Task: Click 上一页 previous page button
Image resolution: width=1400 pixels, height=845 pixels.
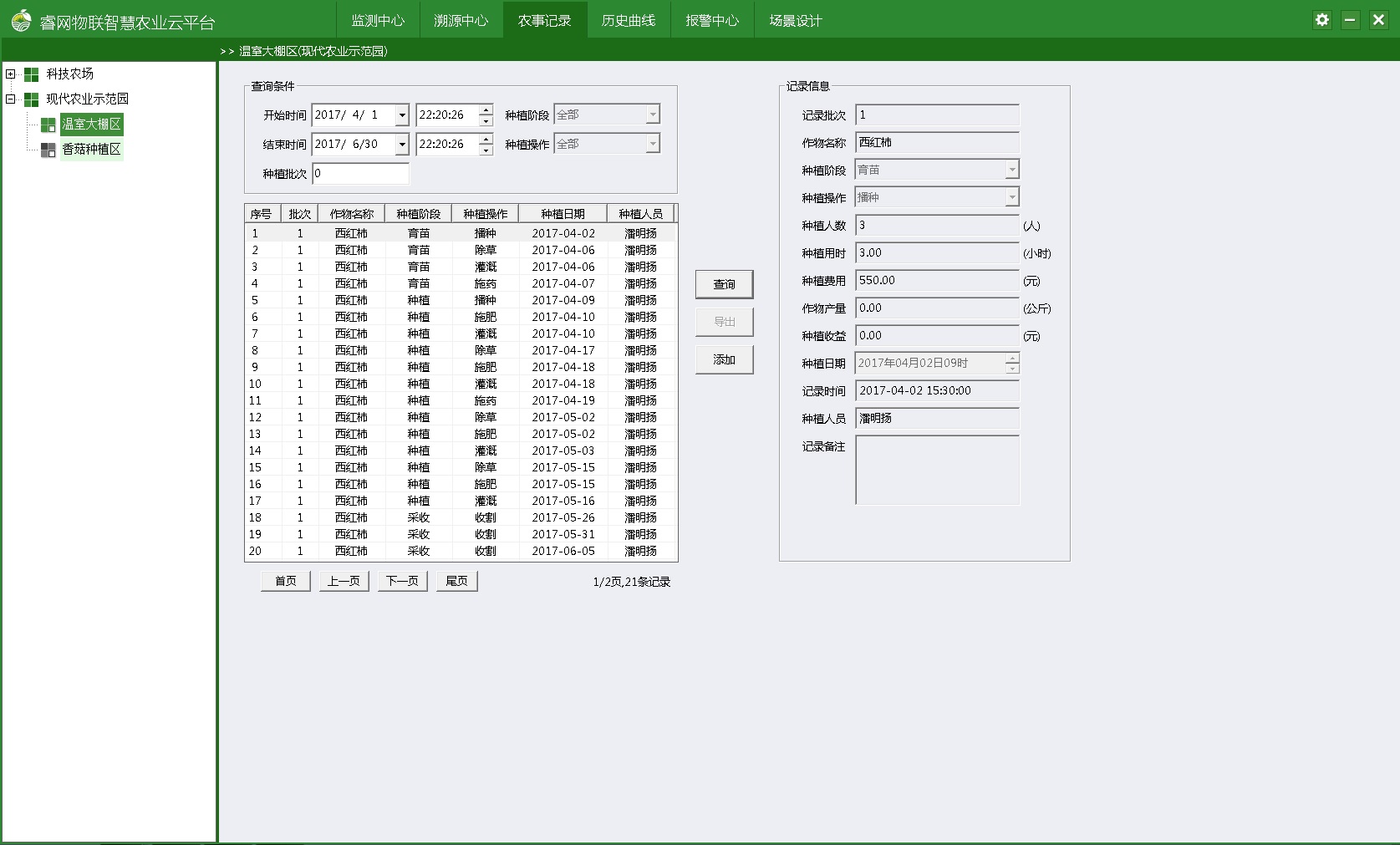Action: point(344,581)
